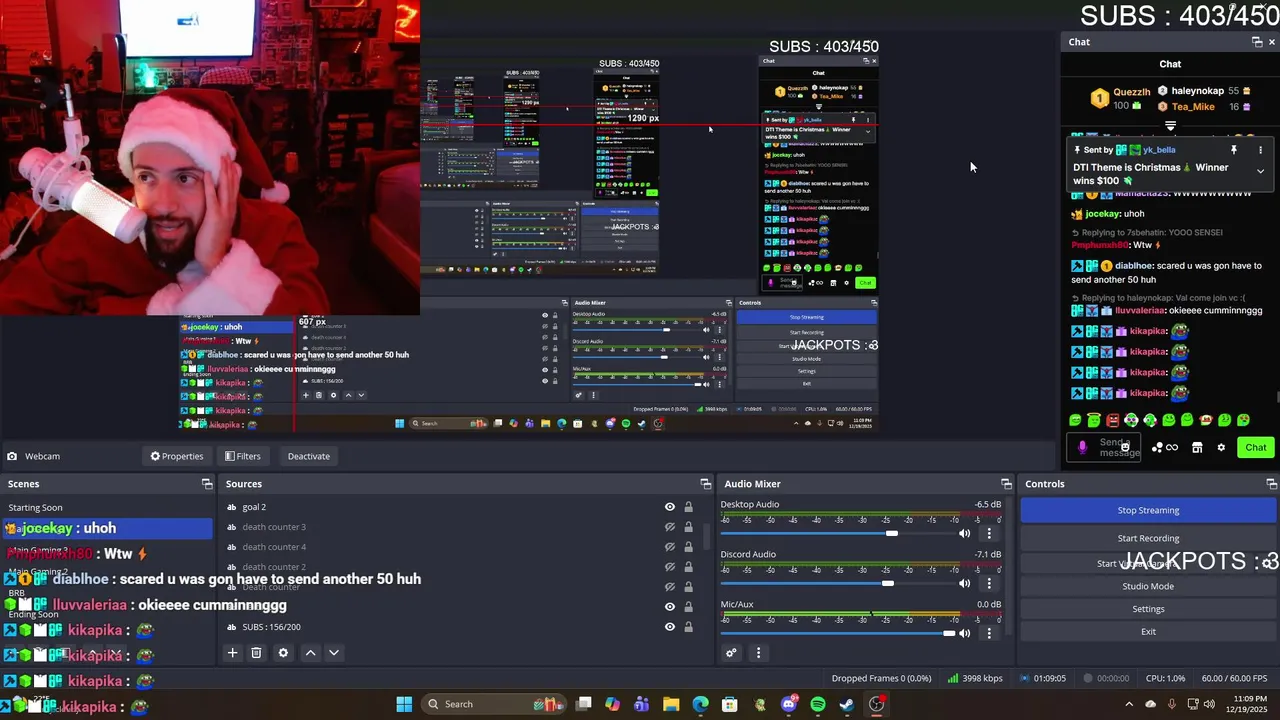1280x720 pixels.
Task: Move the selected source up
Action: click(310, 653)
